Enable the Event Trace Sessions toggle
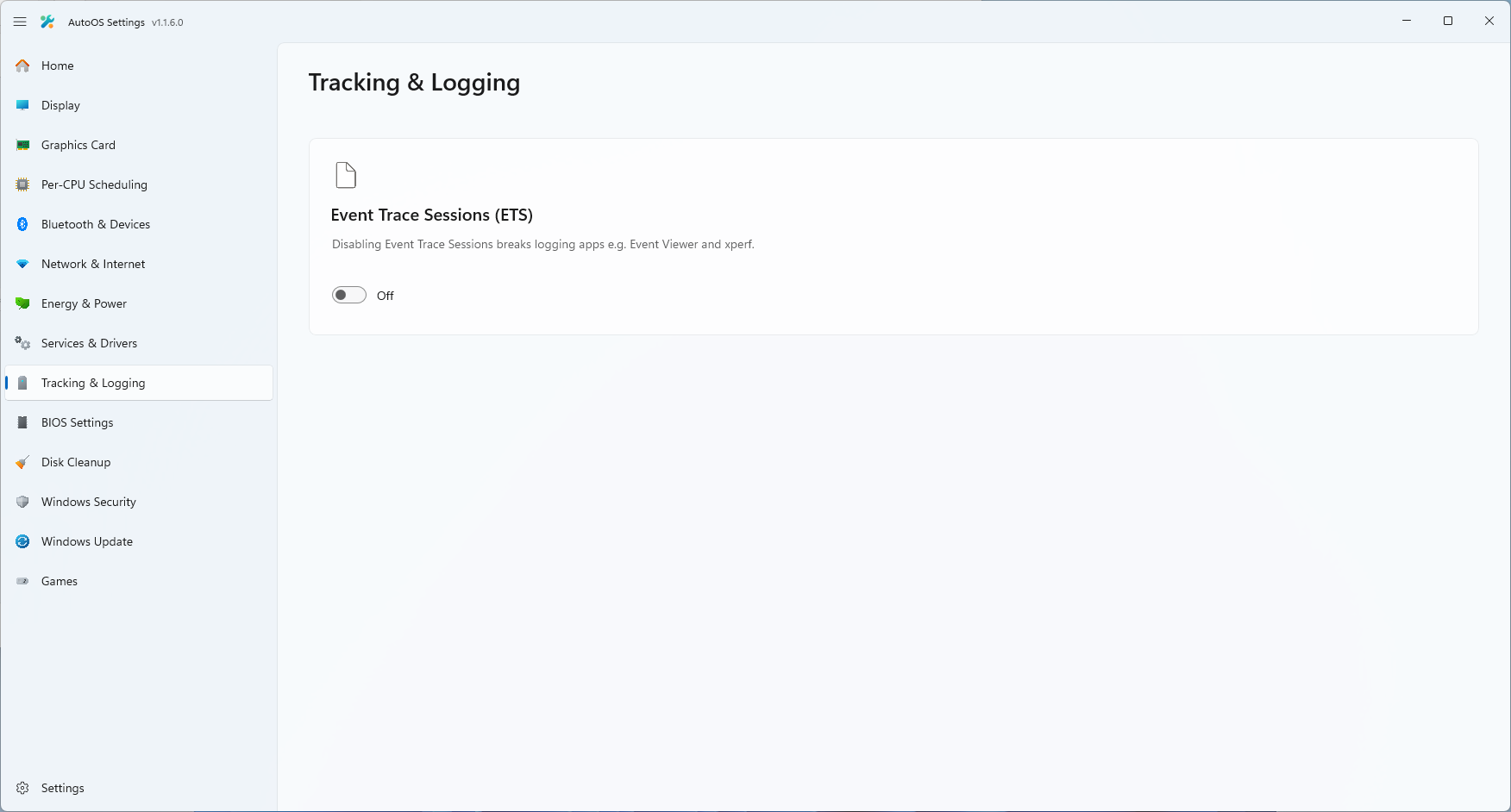This screenshot has width=1511, height=812. 349,295
